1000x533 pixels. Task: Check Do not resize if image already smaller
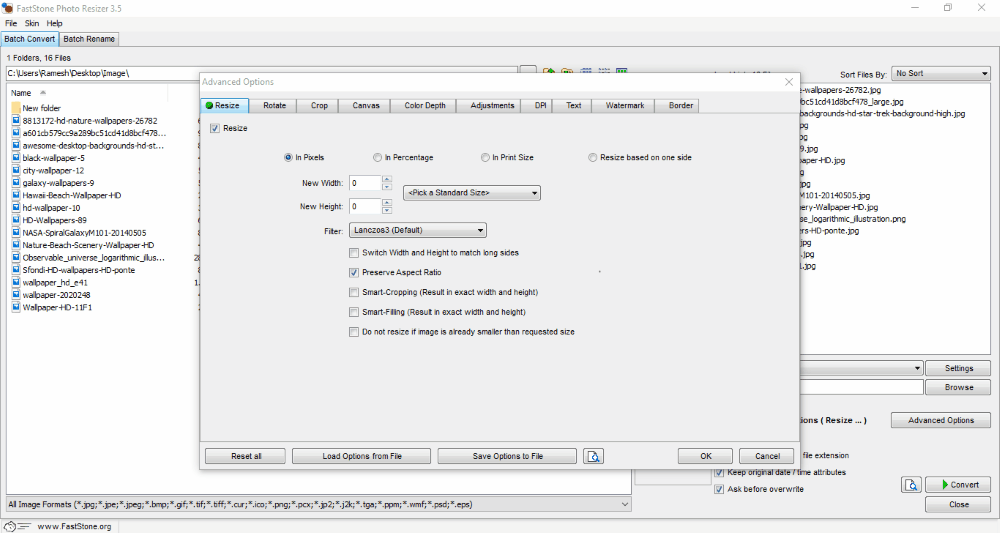click(354, 332)
